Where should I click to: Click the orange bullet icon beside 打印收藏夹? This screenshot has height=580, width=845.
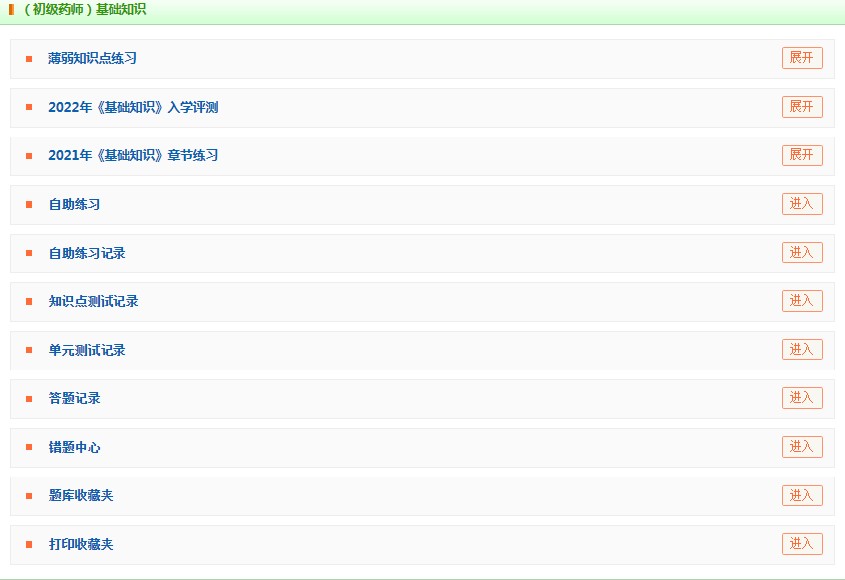(x=29, y=545)
